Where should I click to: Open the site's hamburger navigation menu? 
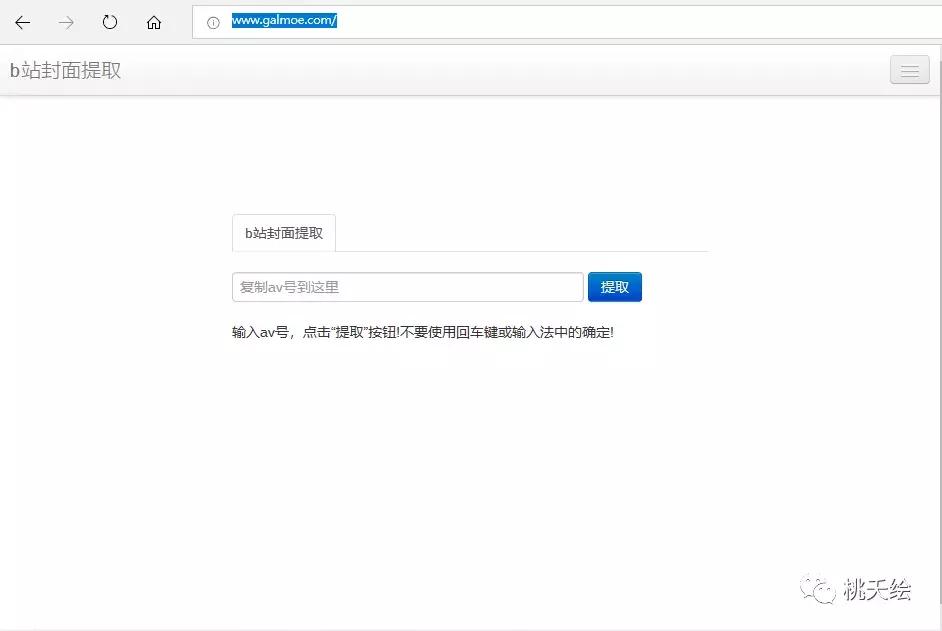coord(908,70)
